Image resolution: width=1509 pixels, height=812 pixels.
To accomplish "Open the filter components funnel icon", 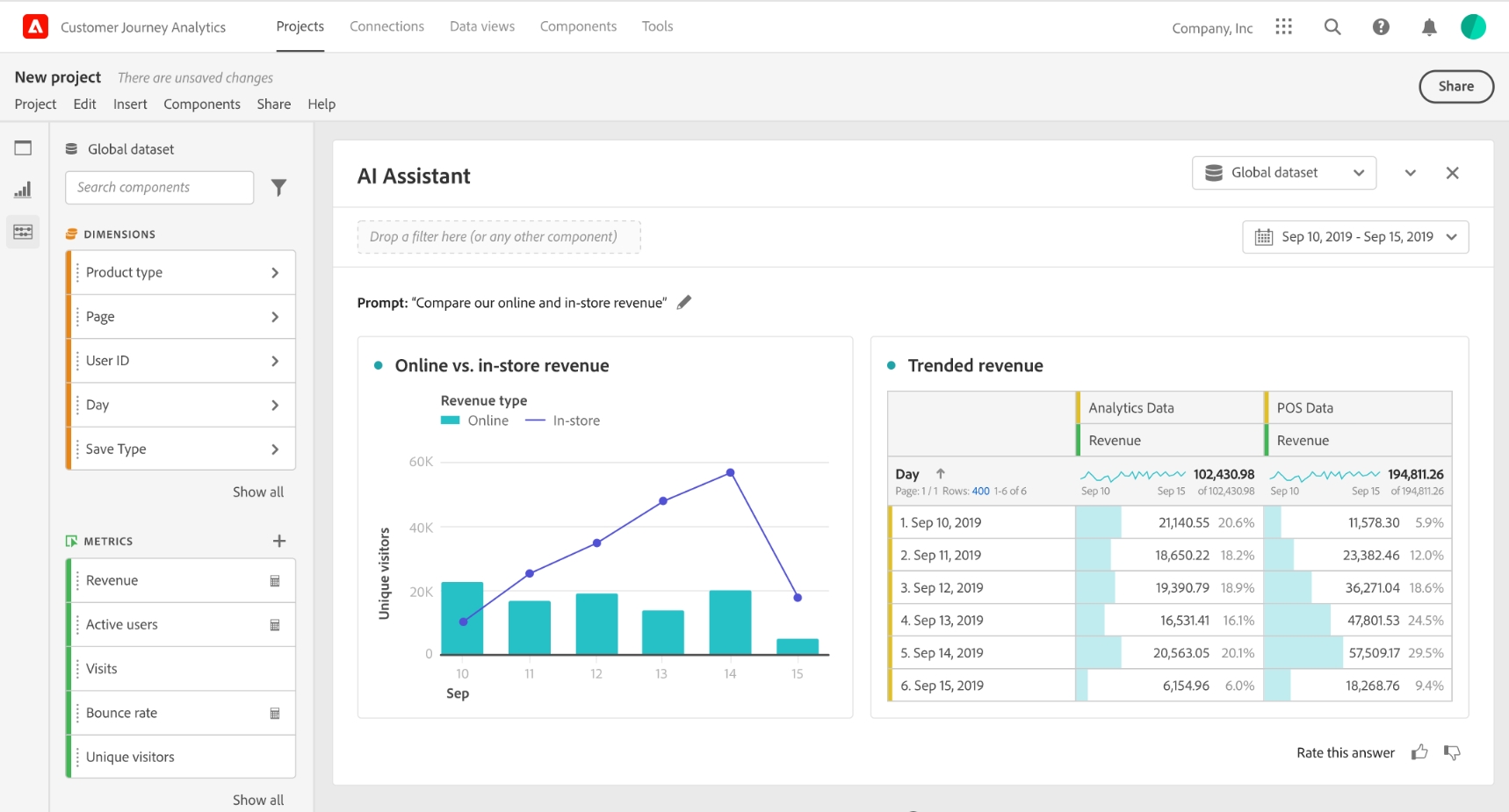I will [x=278, y=187].
